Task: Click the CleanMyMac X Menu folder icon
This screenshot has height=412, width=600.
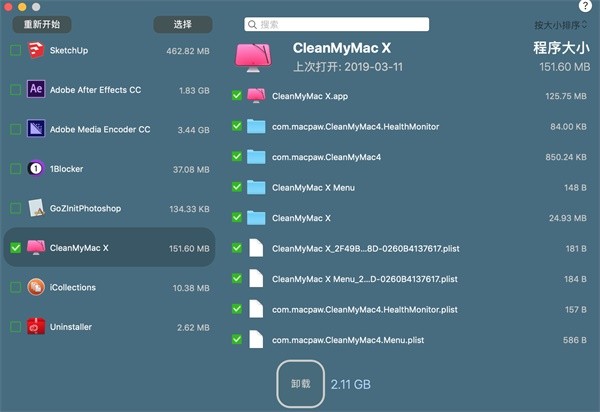Action: [256, 187]
